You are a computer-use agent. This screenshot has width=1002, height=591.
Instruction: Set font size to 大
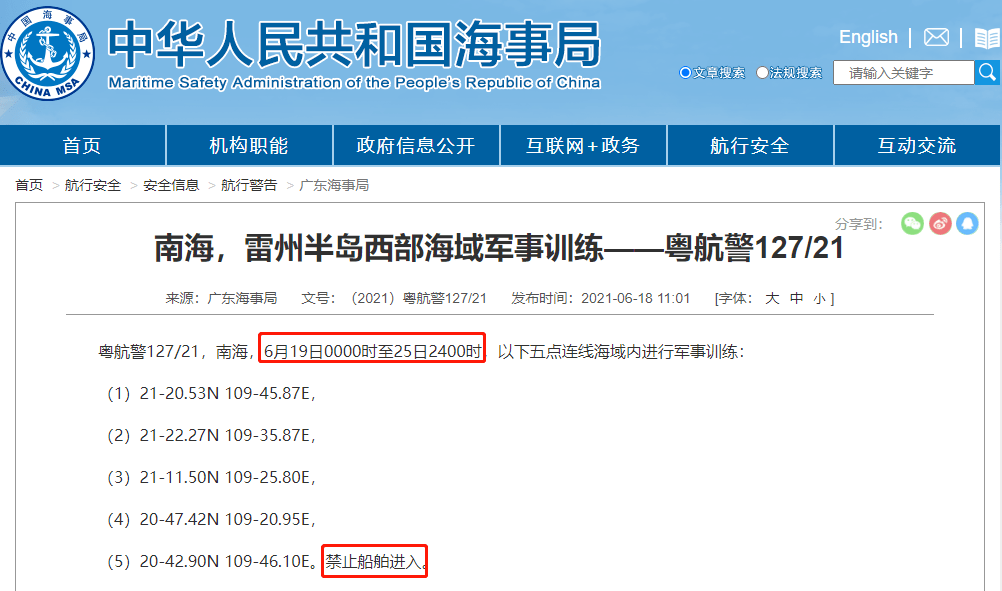[x=772, y=298]
